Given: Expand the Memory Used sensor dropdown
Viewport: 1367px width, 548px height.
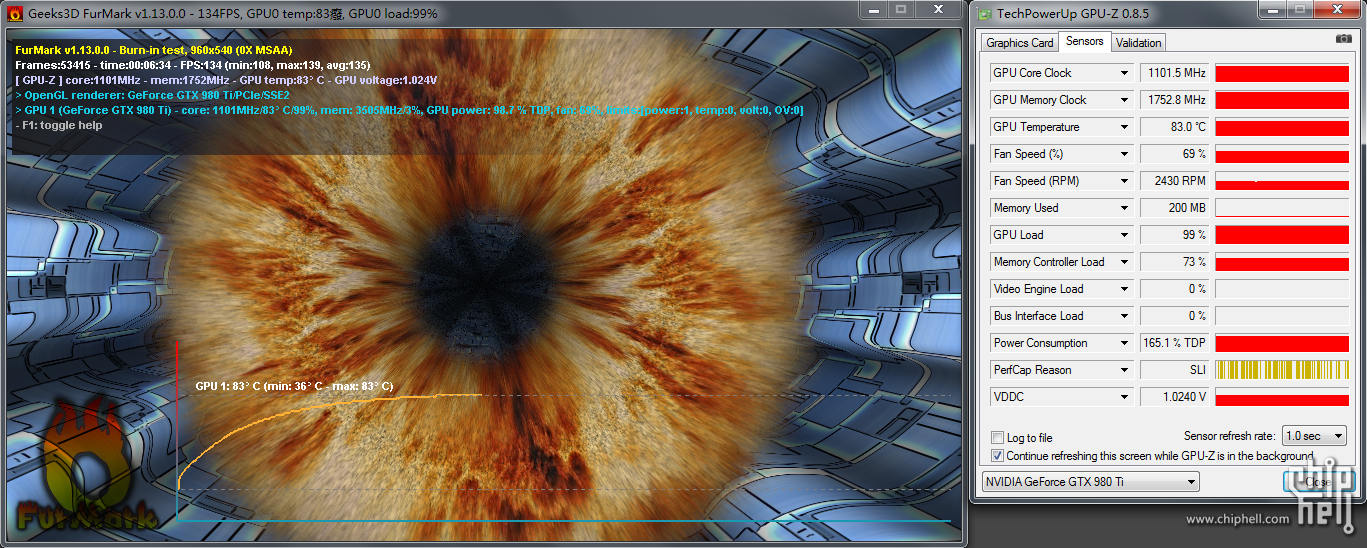Looking at the screenshot, I should click(x=1124, y=208).
